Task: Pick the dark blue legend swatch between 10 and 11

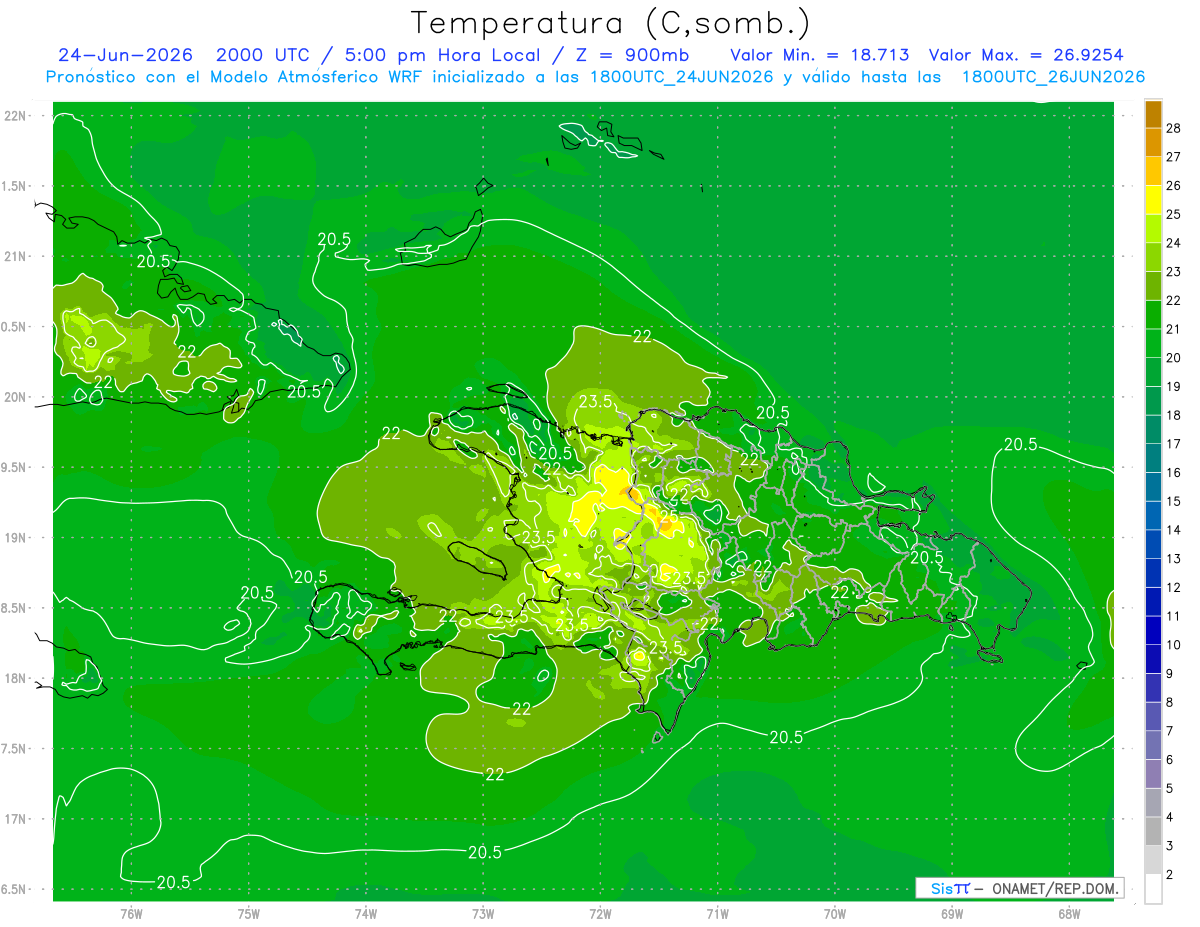Action: [1153, 630]
